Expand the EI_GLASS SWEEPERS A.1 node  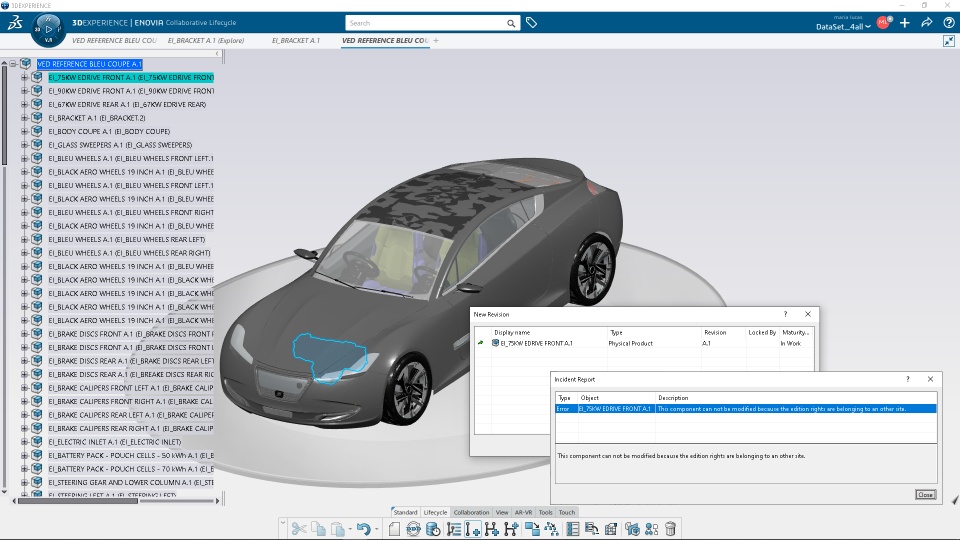click(24, 144)
